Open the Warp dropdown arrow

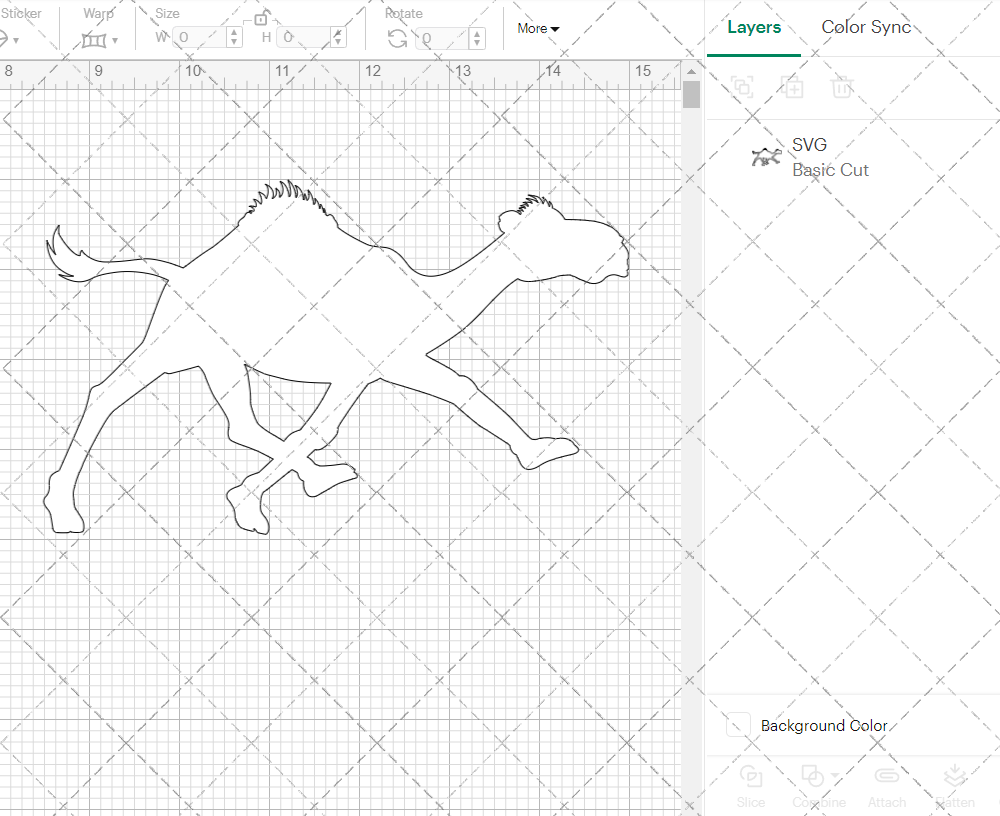(115, 41)
